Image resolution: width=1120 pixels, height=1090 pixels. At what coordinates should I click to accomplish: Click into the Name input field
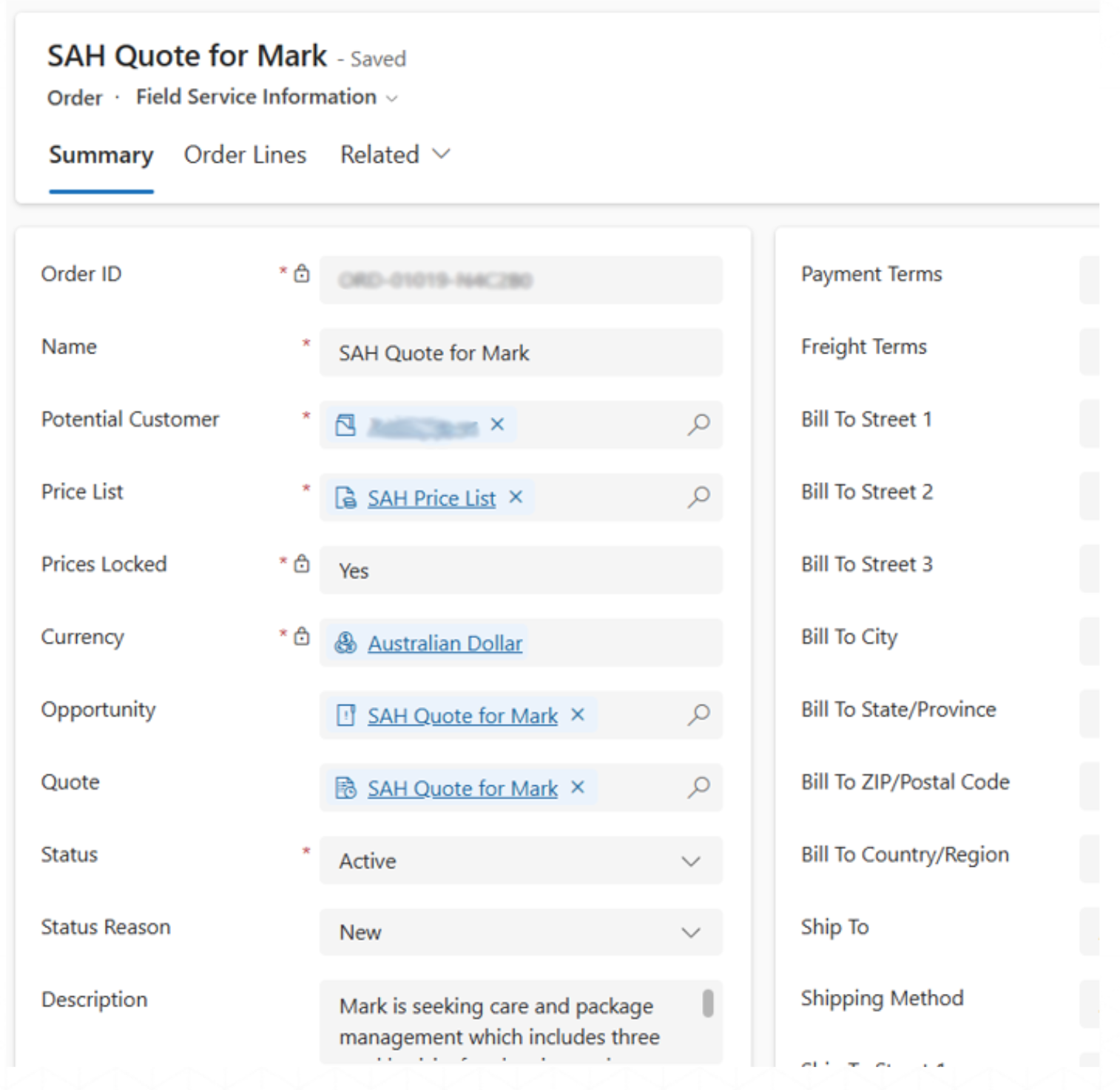point(521,353)
